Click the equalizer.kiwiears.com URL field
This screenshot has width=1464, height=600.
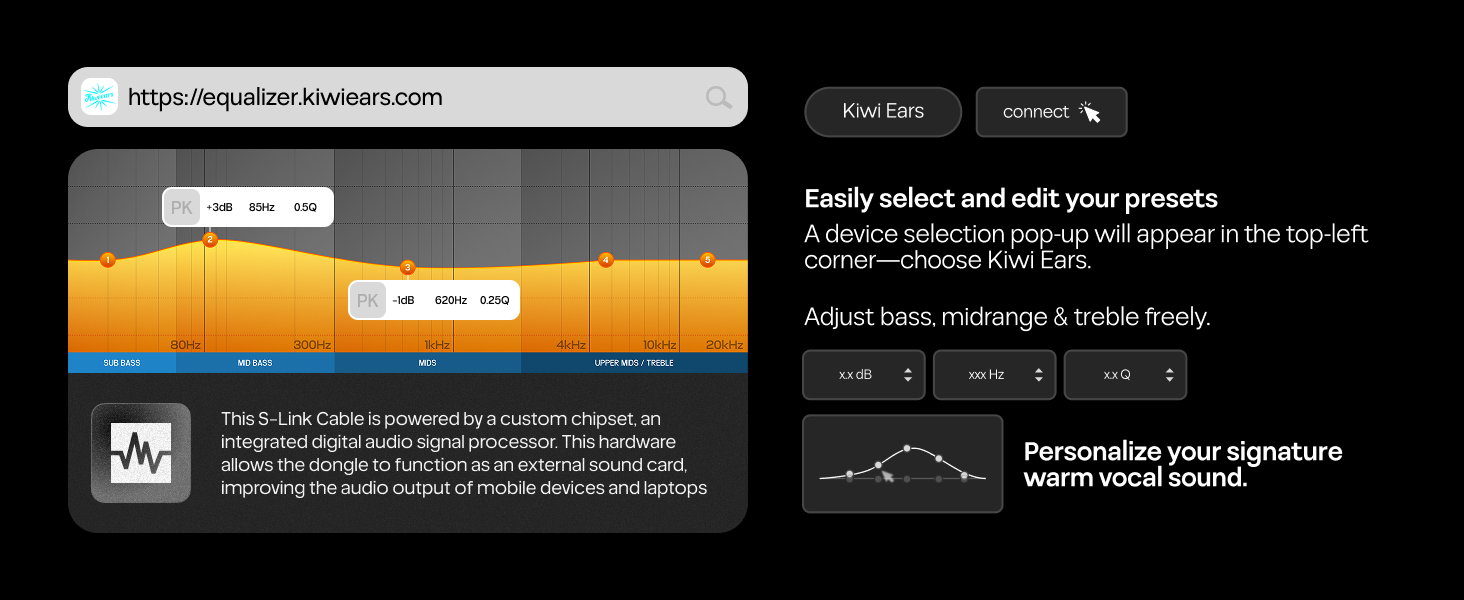[408, 97]
